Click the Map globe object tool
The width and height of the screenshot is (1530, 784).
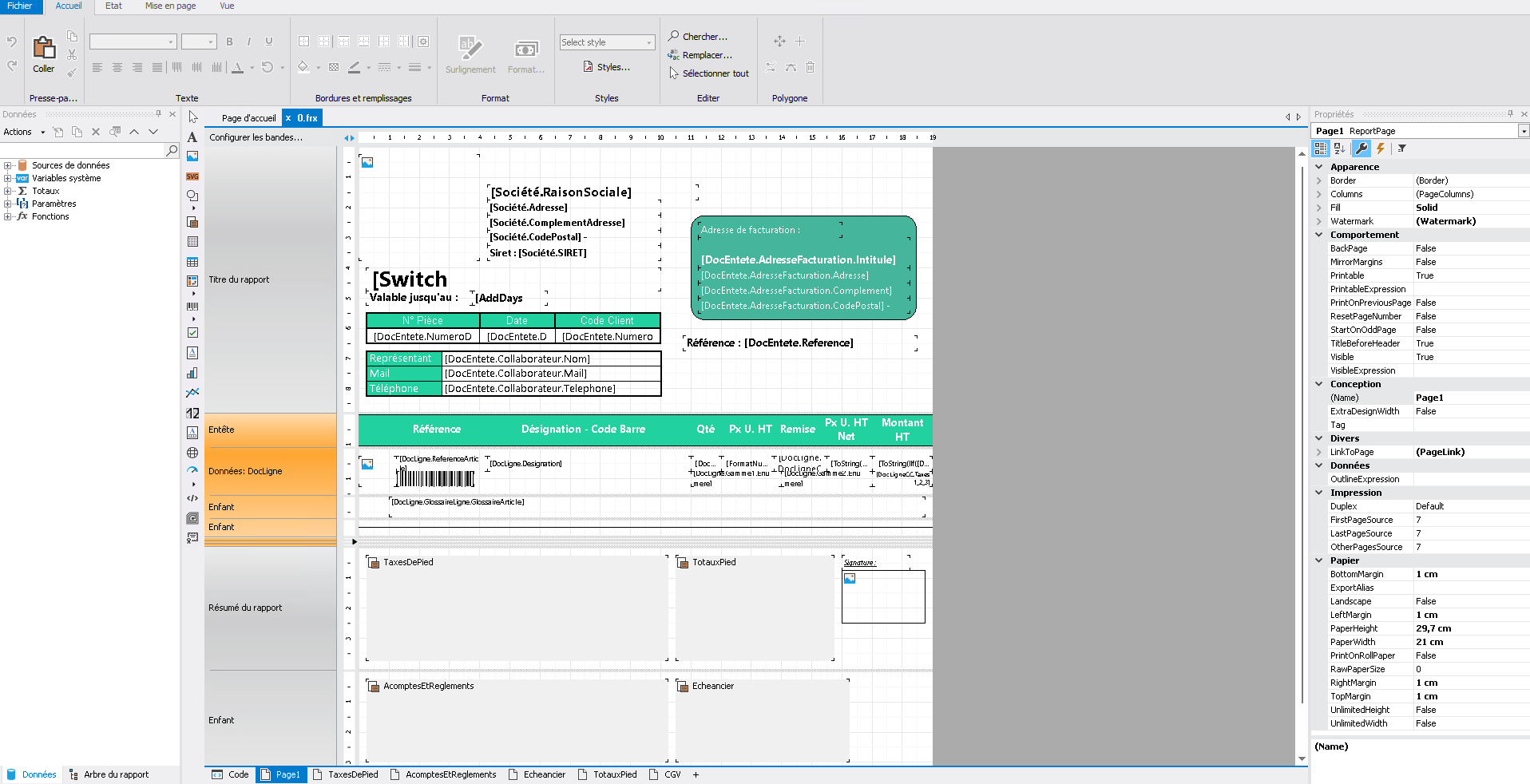pos(192,453)
